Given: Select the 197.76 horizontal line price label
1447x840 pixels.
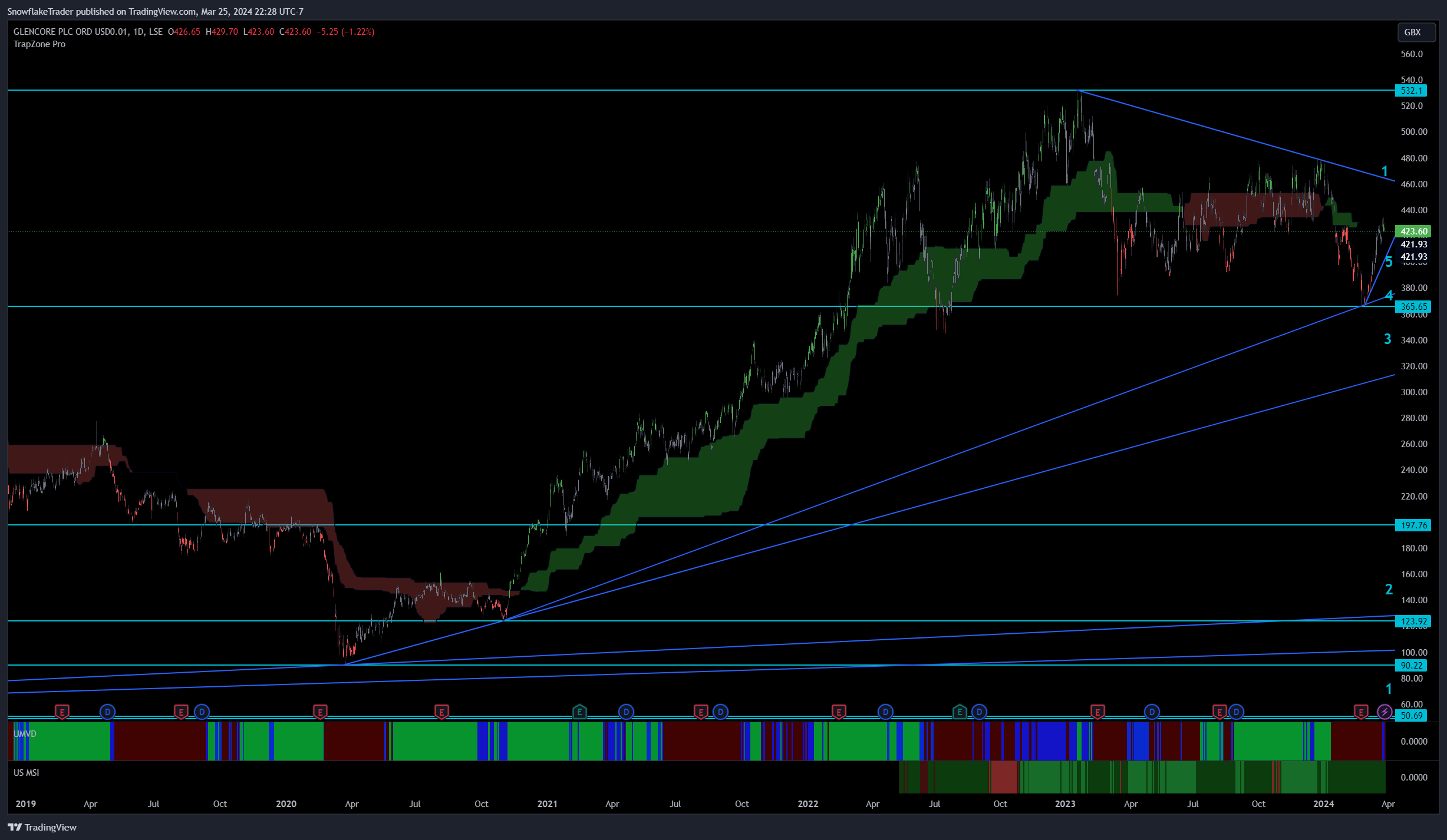Looking at the screenshot, I should click(x=1413, y=525).
